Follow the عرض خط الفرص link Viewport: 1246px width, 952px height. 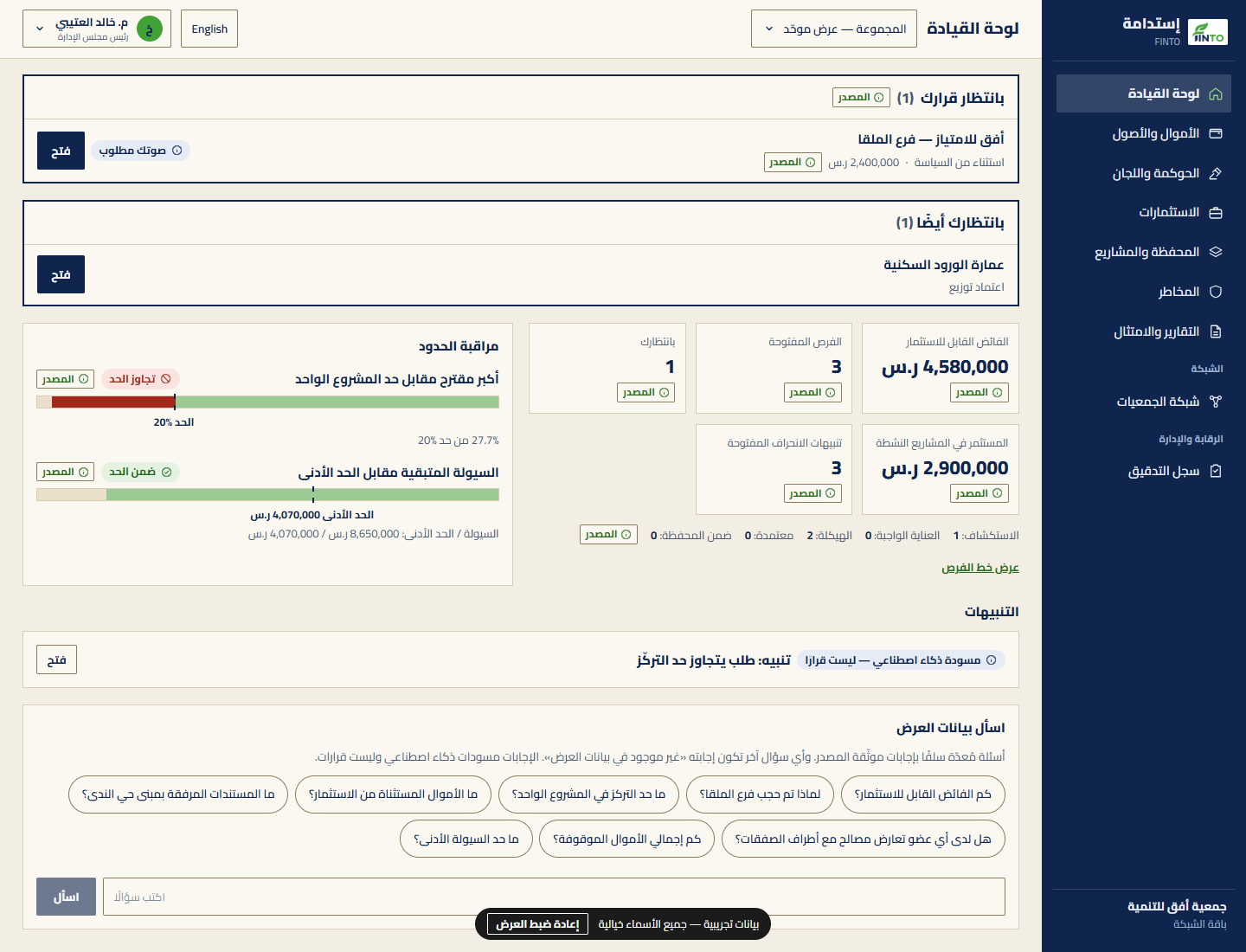[x=980, y=568]
